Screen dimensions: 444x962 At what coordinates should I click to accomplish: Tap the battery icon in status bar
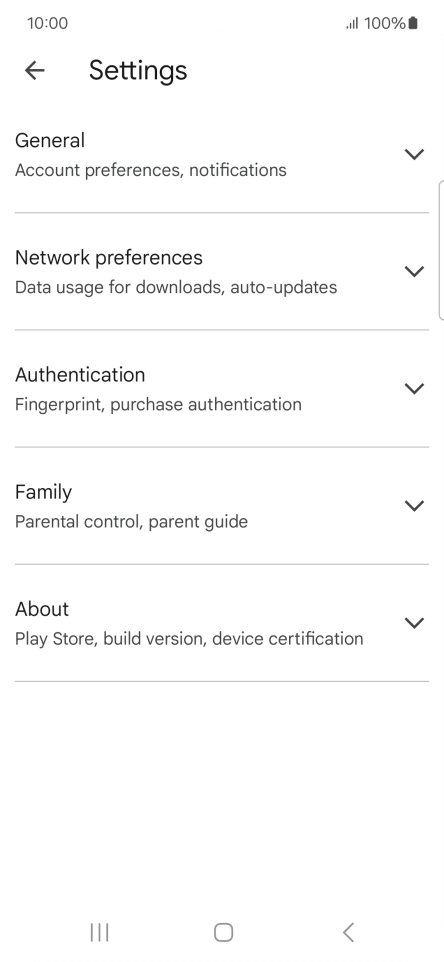413,23
